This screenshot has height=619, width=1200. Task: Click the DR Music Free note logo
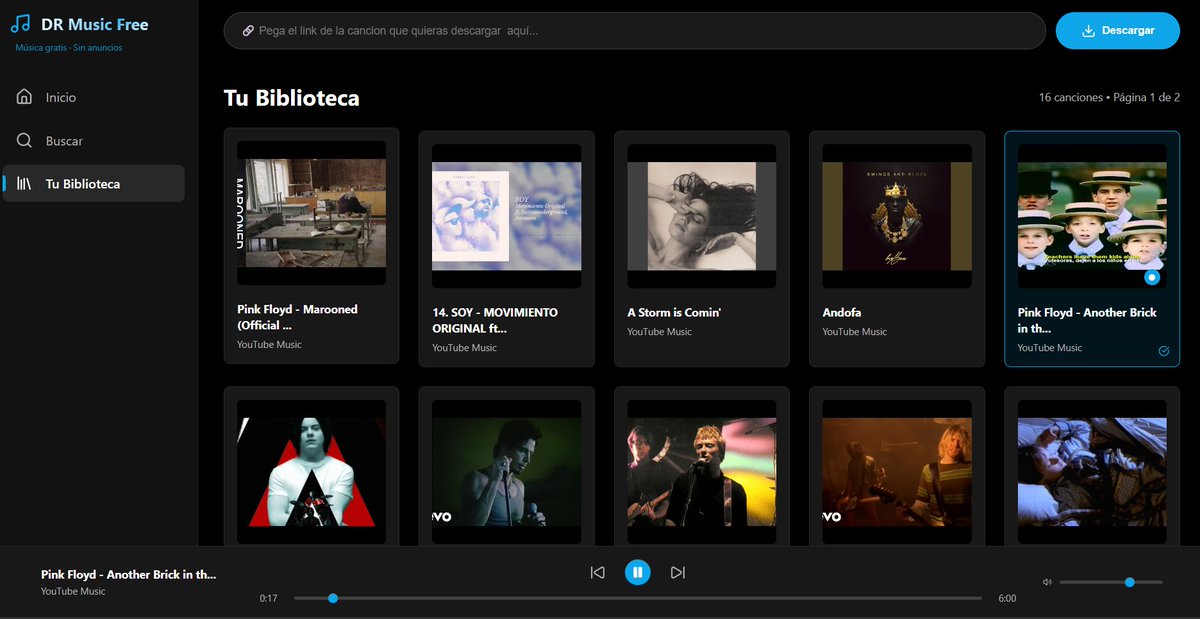(20, 24)
